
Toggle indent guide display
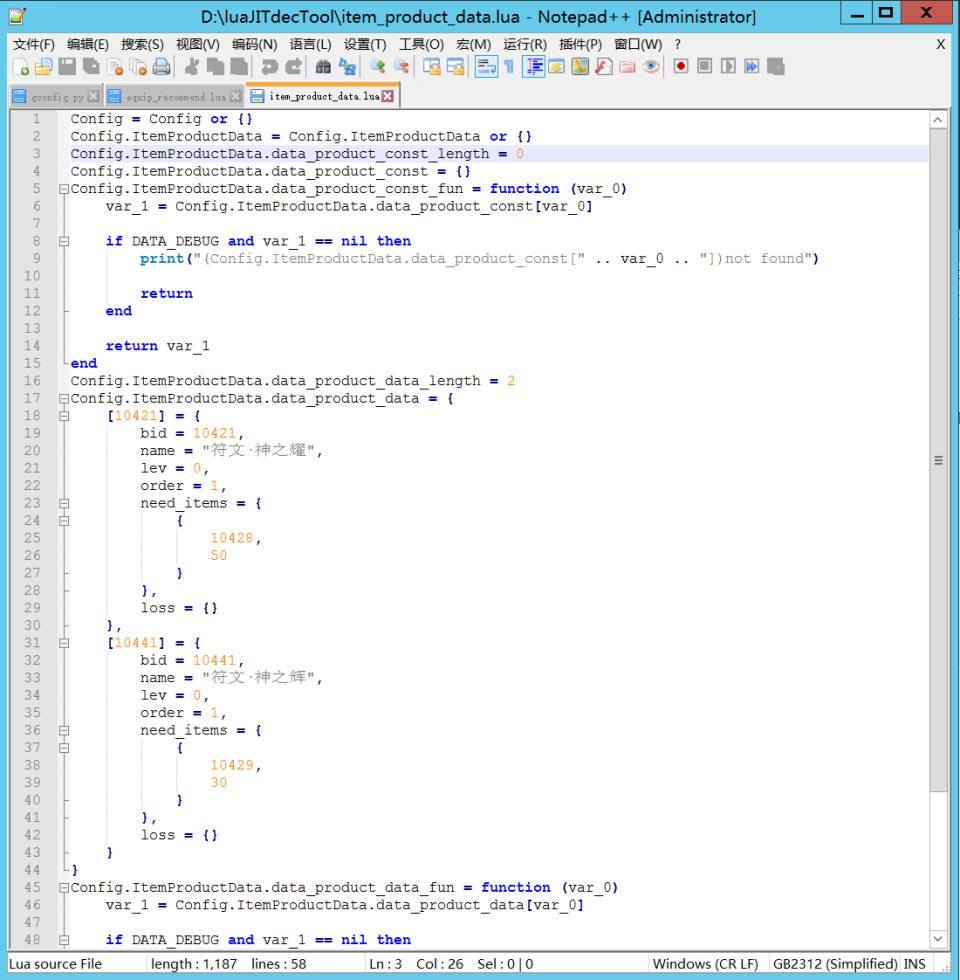click(532, 67)
